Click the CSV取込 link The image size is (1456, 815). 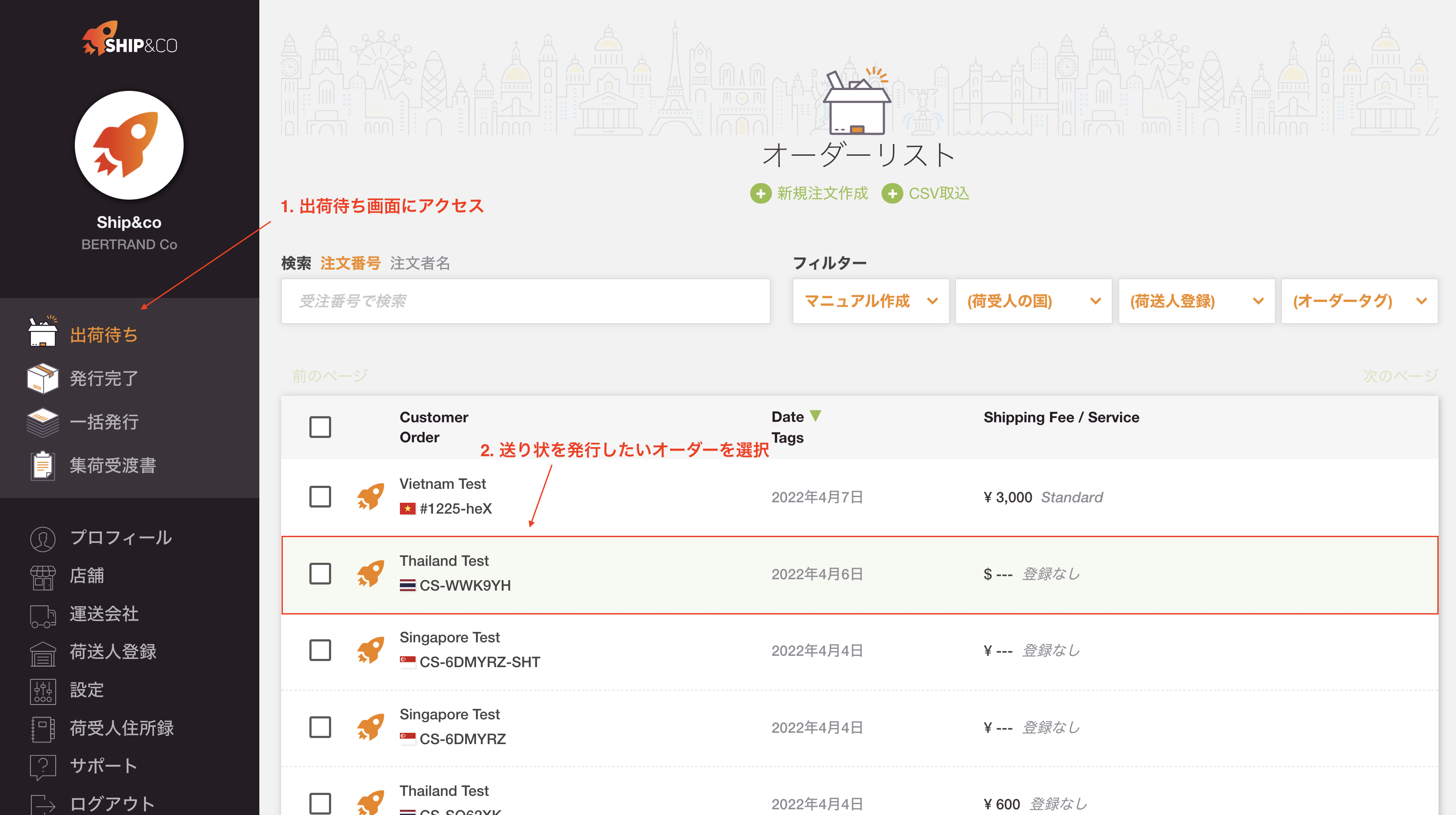point(939,194)
